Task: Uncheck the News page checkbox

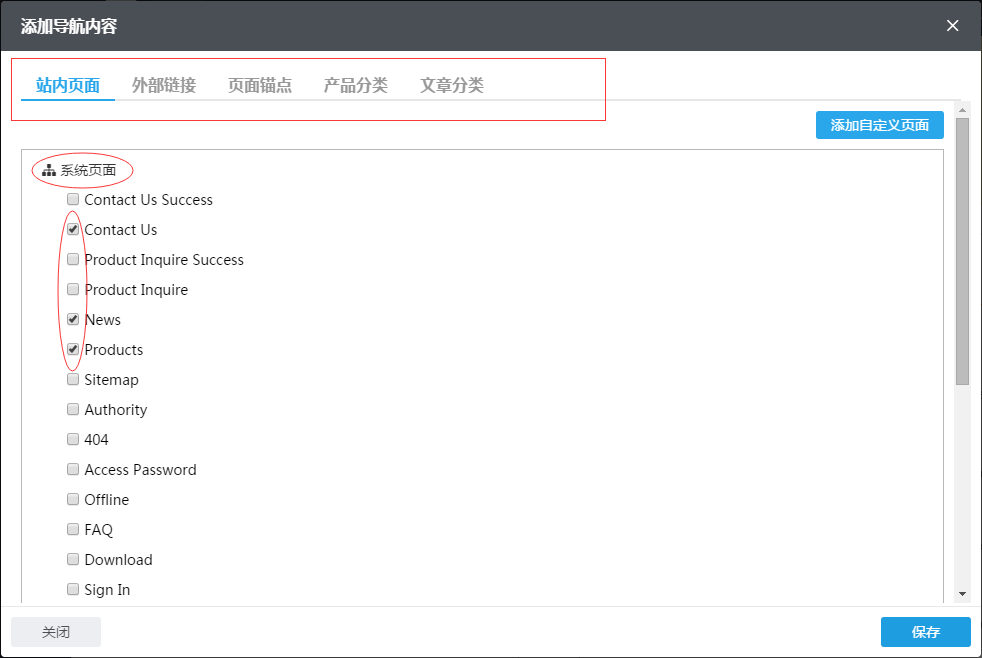Action: tap(73, 319)
